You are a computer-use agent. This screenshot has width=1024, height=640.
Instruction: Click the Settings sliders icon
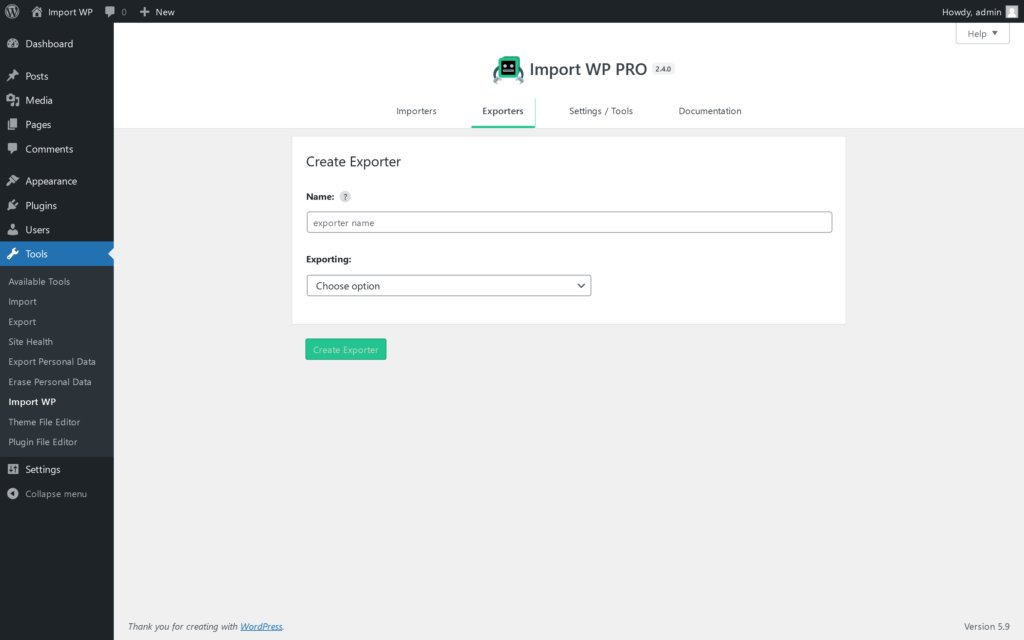[12, 469]
